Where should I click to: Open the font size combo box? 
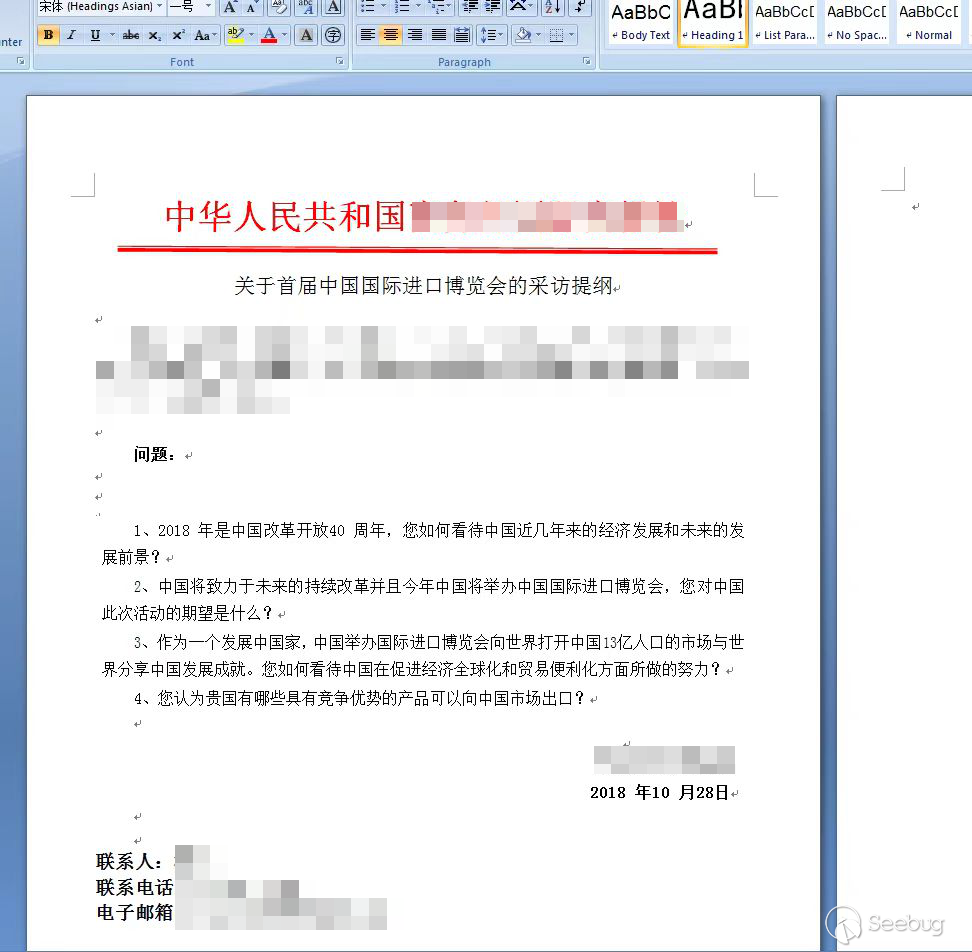pyautogui.click(x=191, y=7)
